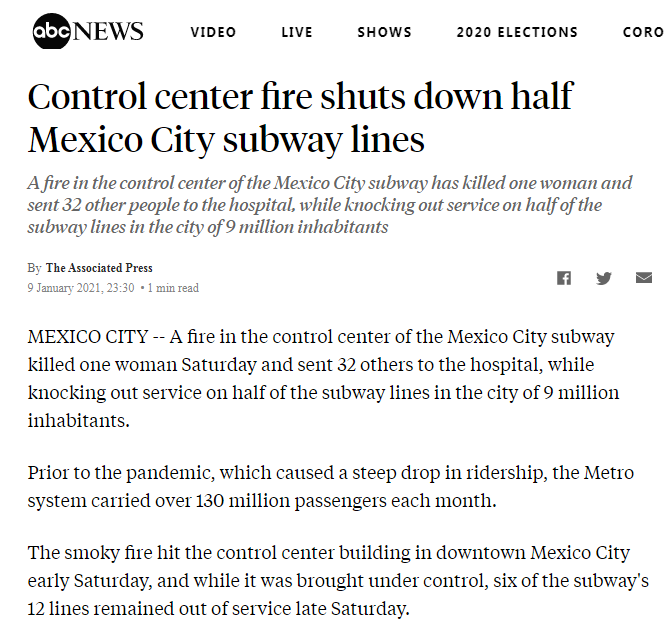
Task: Select 2020 ELECTIONS in the navigation bar
Action: click(517, 32)
